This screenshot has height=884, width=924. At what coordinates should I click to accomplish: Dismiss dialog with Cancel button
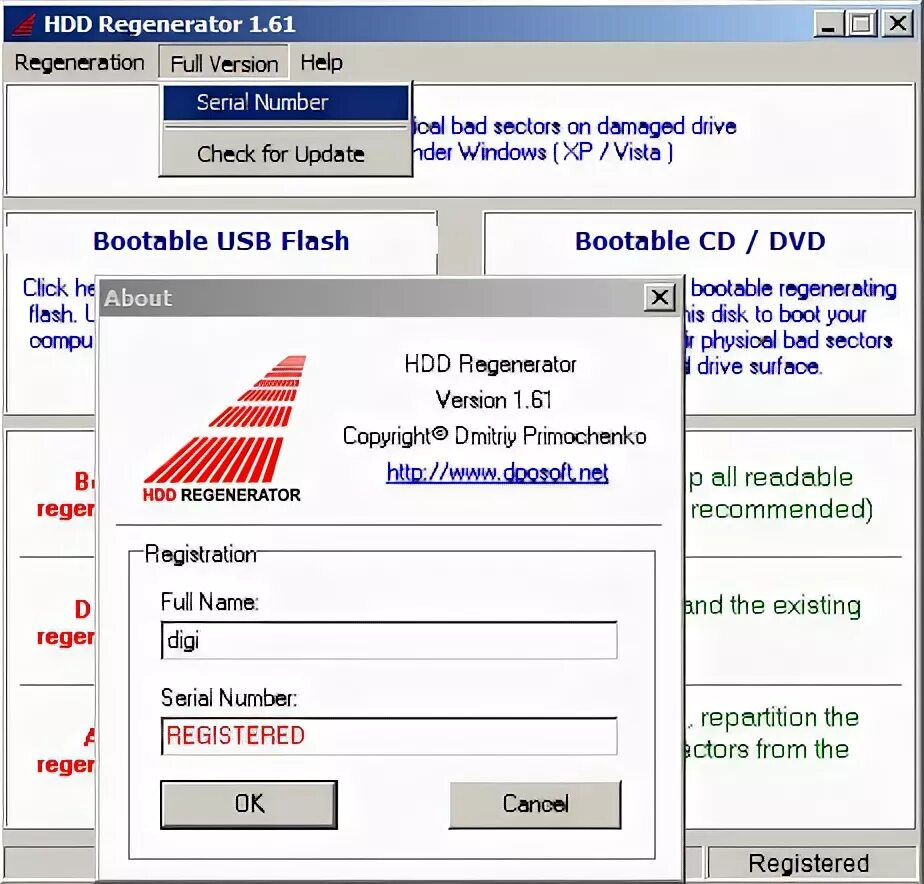pyautogui.click(x=535, y=804)
